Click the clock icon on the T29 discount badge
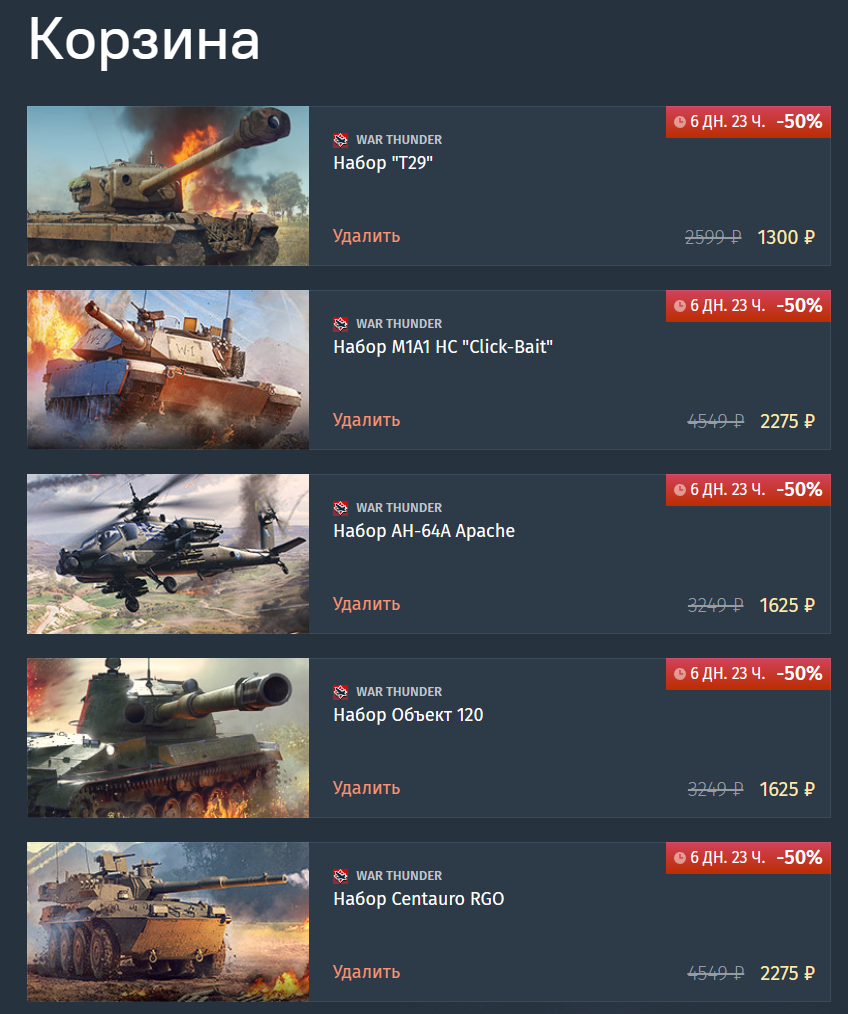848x1014 pixels. (680, 122)
